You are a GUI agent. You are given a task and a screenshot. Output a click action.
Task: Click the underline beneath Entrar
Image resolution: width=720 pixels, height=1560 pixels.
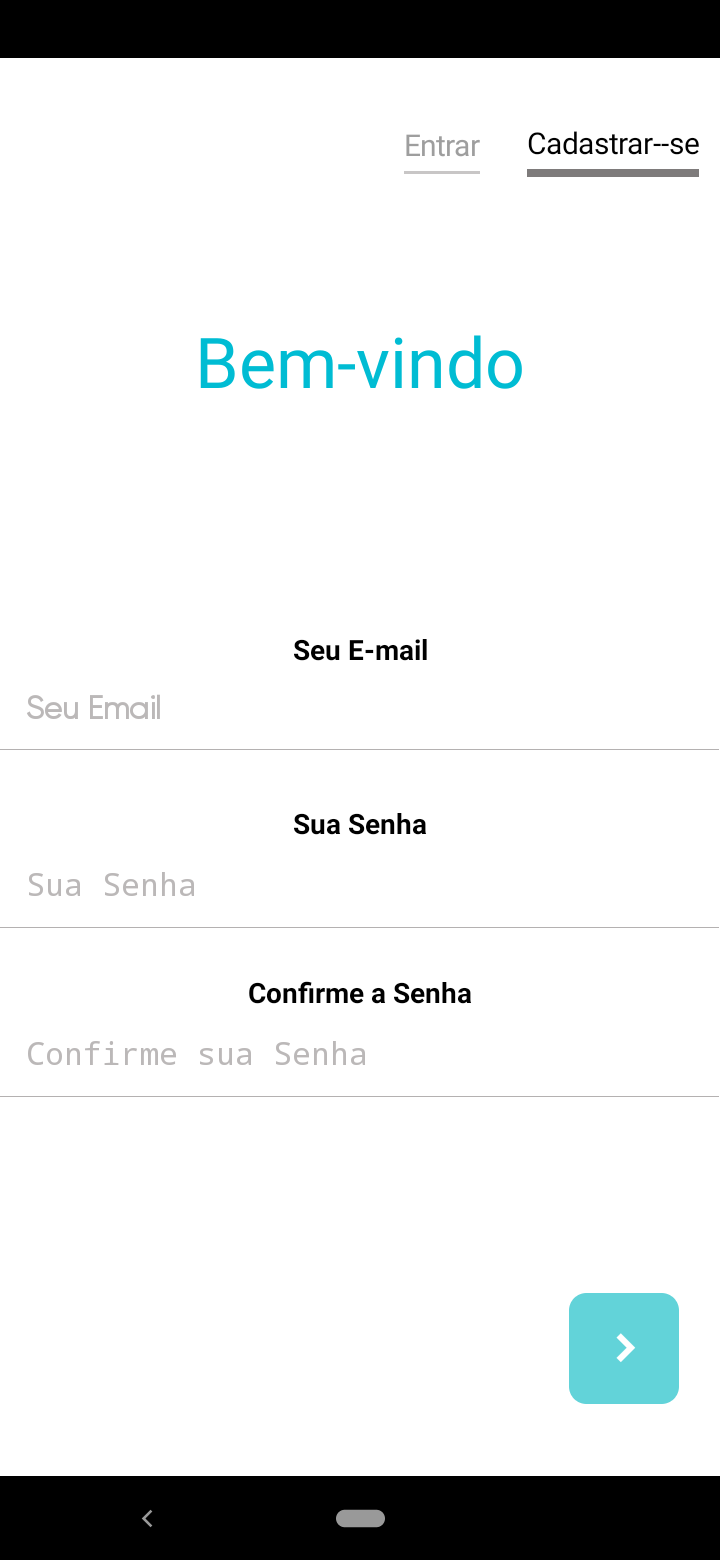pos(442,172)
